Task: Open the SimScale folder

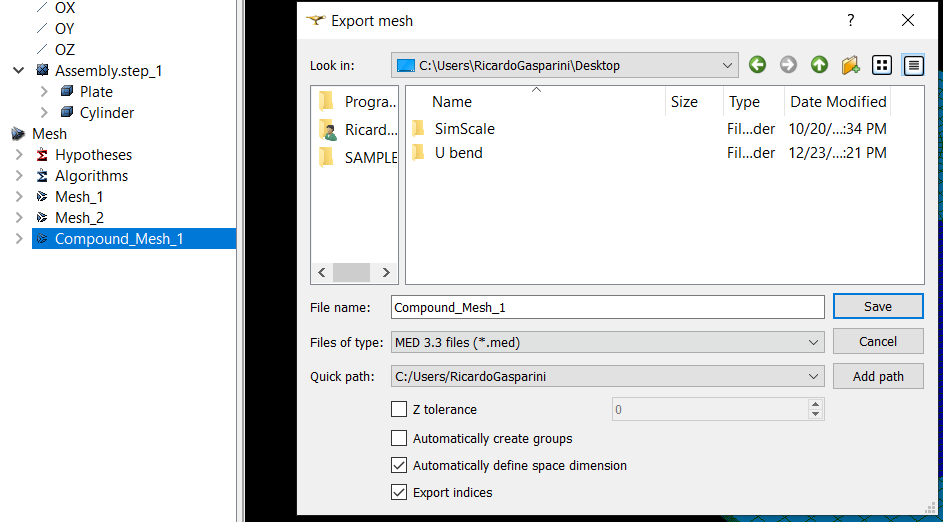Action: (464, 129)
